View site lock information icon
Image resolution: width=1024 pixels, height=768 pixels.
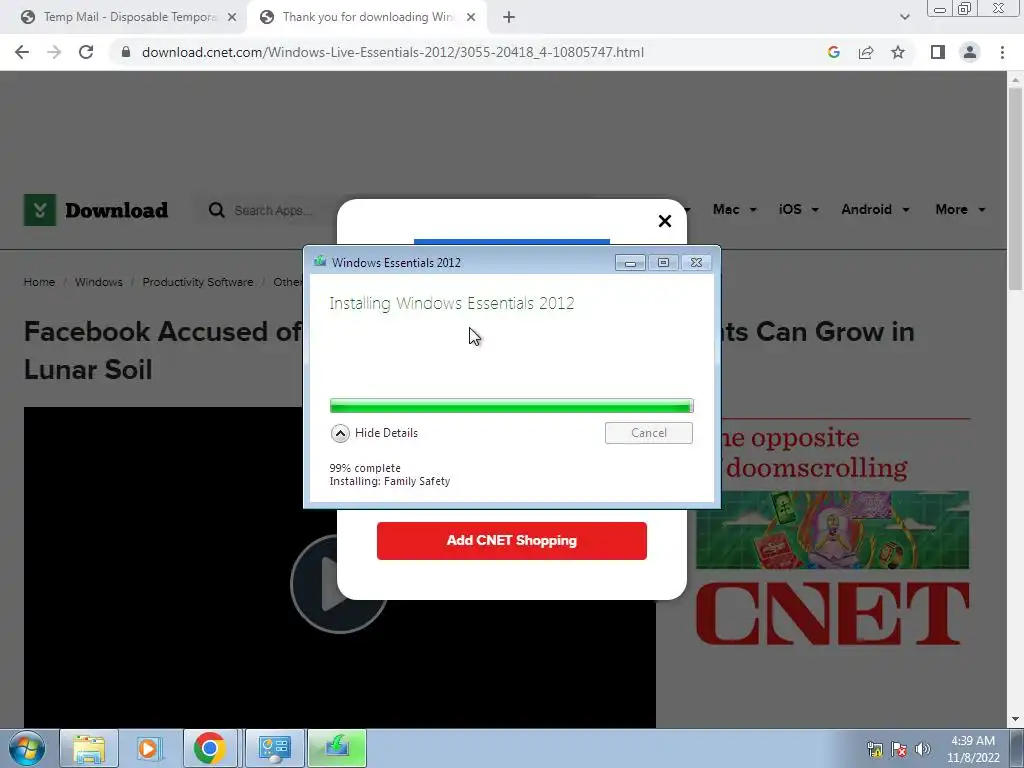tap(126, 52)
